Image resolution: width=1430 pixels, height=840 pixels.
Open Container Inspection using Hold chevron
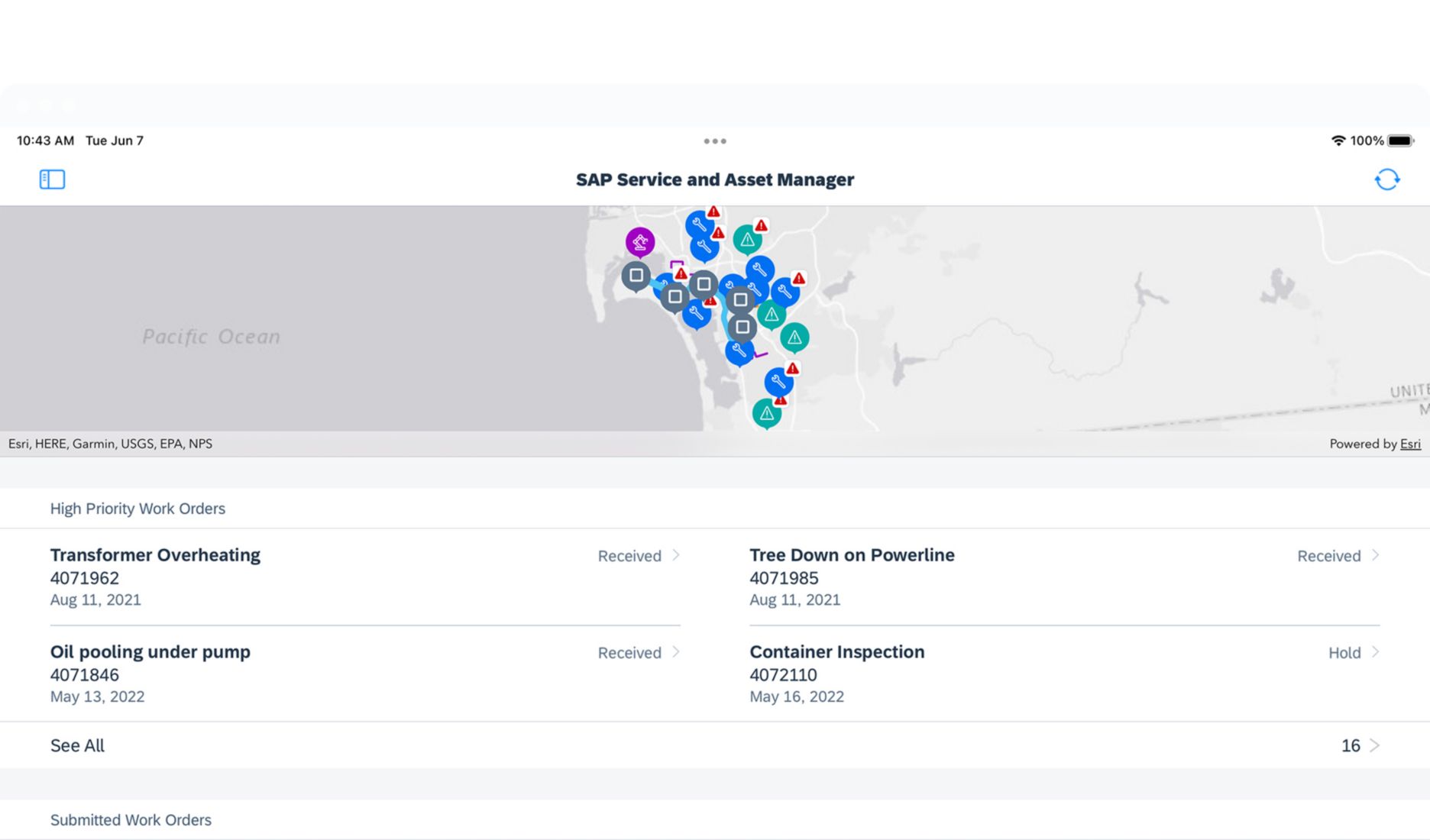(1375, 652)
